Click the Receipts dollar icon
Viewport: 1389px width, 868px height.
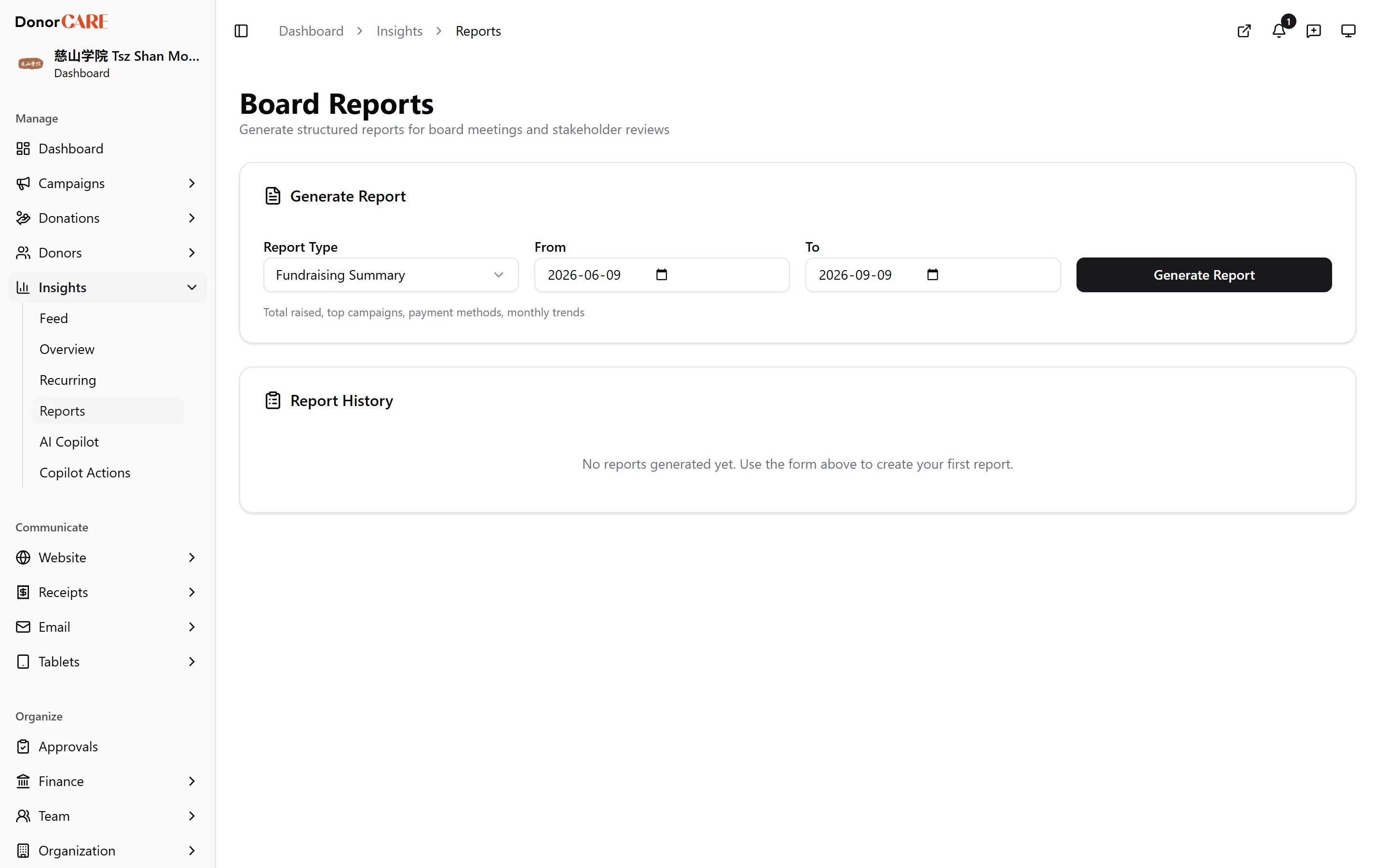click(x=23, y=593)
